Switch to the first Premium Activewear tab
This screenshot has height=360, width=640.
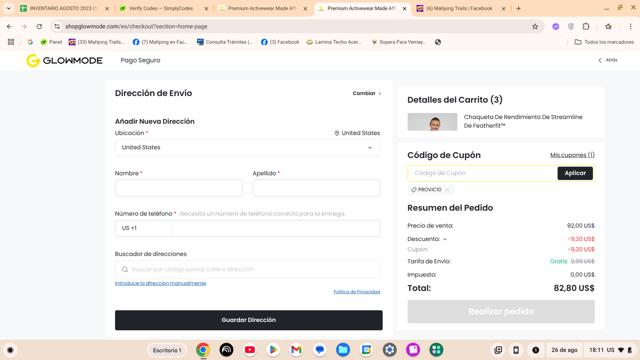click(x=261, y=8)
